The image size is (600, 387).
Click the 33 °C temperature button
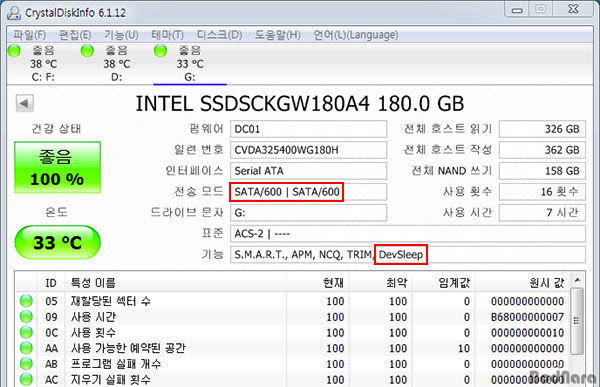57,242
